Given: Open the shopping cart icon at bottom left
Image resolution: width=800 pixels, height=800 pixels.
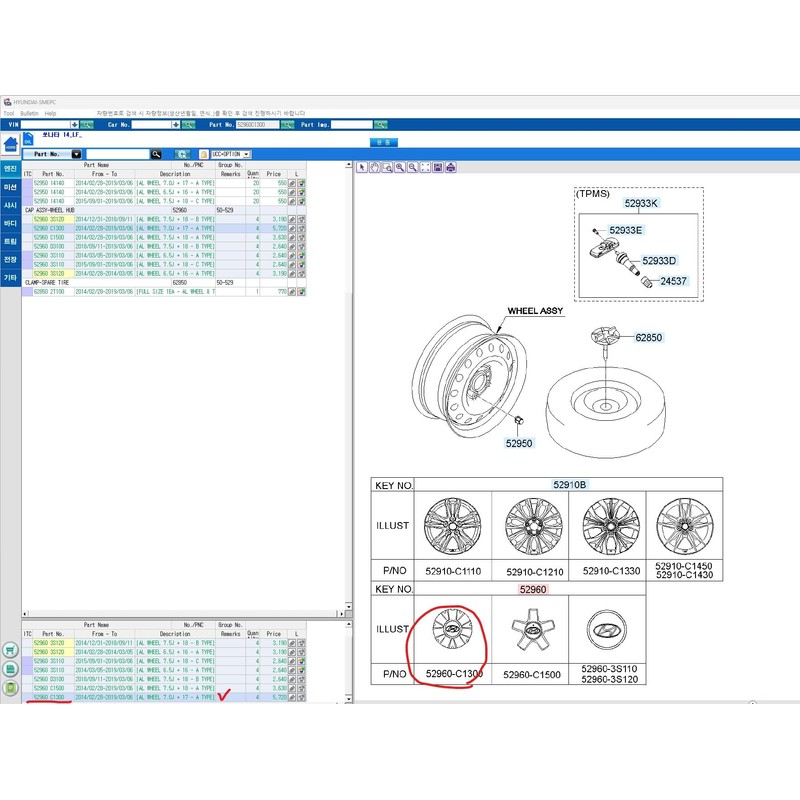Looking at the screenshot, I should [10, 650].
